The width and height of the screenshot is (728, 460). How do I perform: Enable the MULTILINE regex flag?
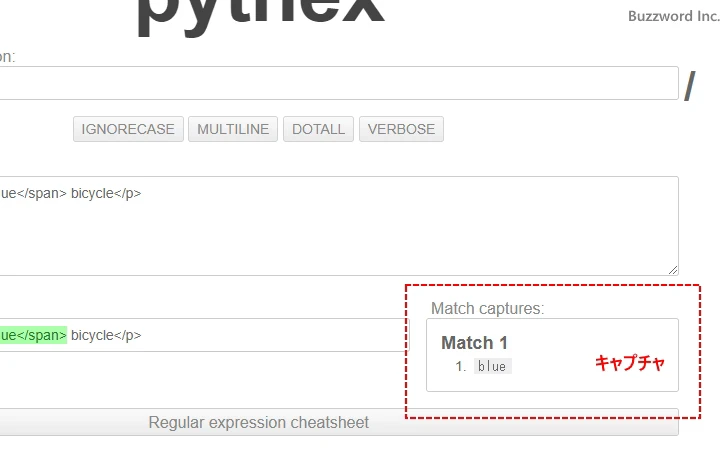tap(233, 129)
